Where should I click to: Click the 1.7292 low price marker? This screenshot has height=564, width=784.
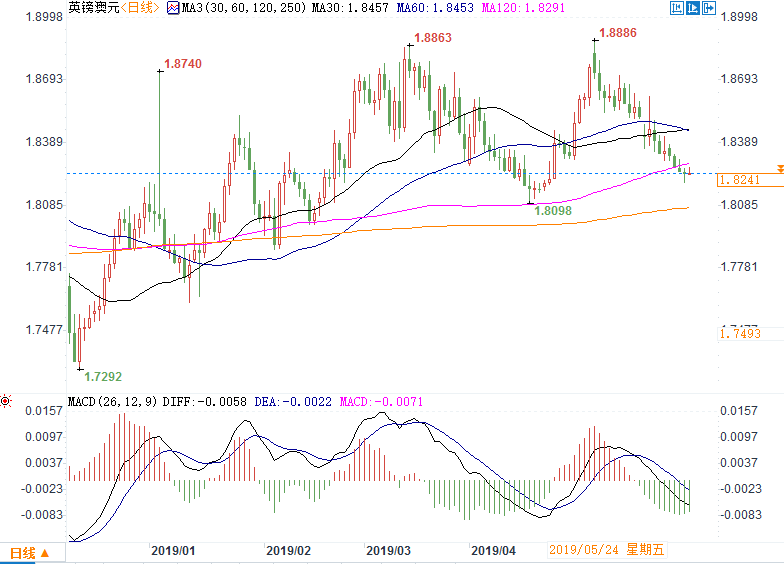pyautogui.click(x=102, y=377)
